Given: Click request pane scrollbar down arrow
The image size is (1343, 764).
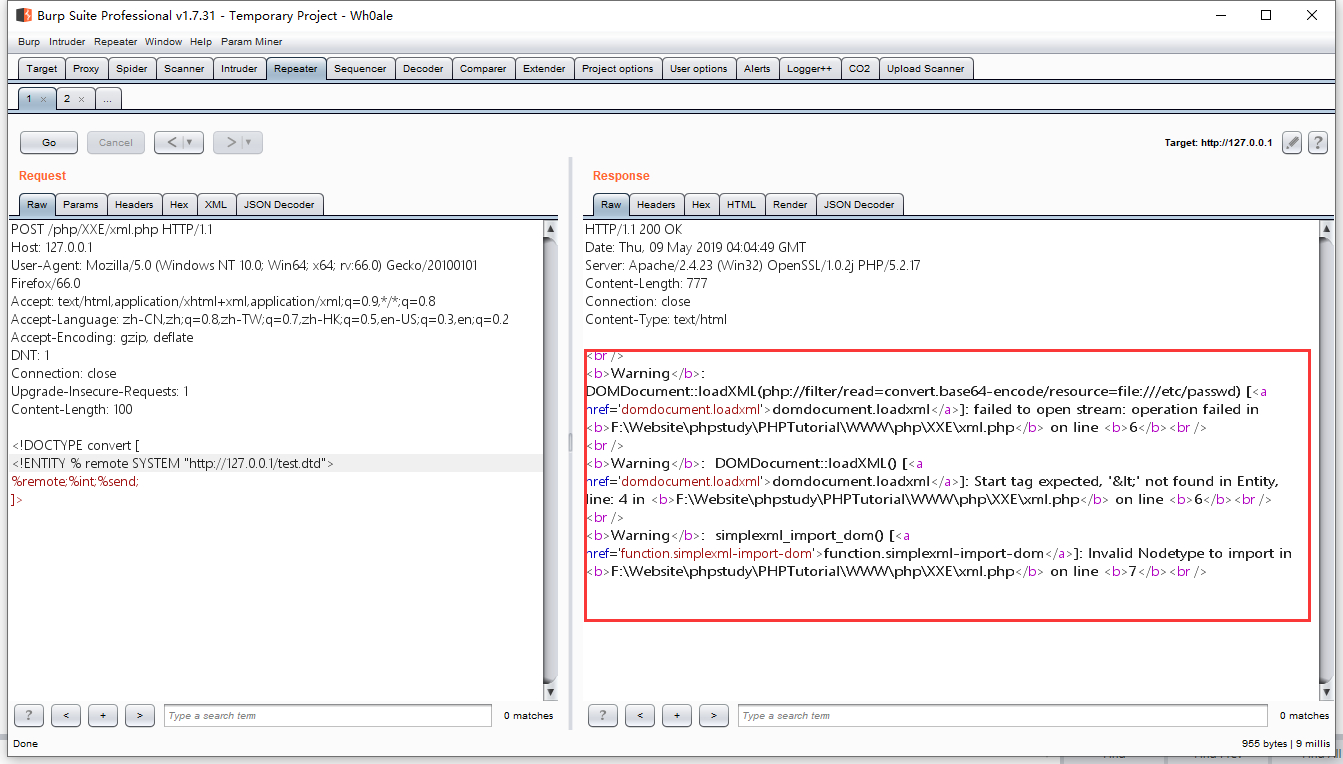Looking at the screenshot, I should pyautogui.click(x=550, y=692).
